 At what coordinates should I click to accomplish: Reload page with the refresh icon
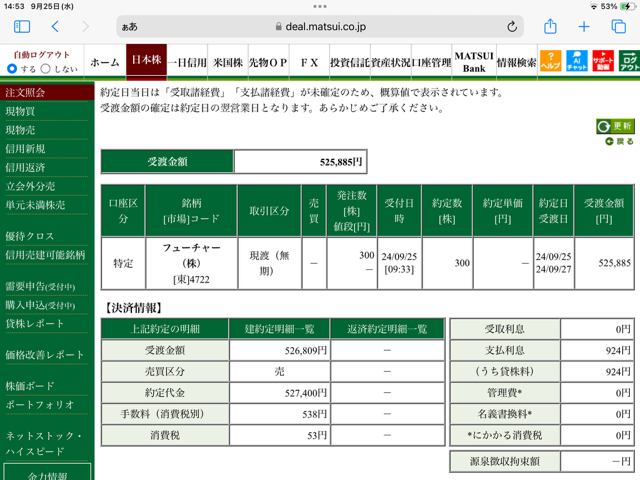click(512, 27)
